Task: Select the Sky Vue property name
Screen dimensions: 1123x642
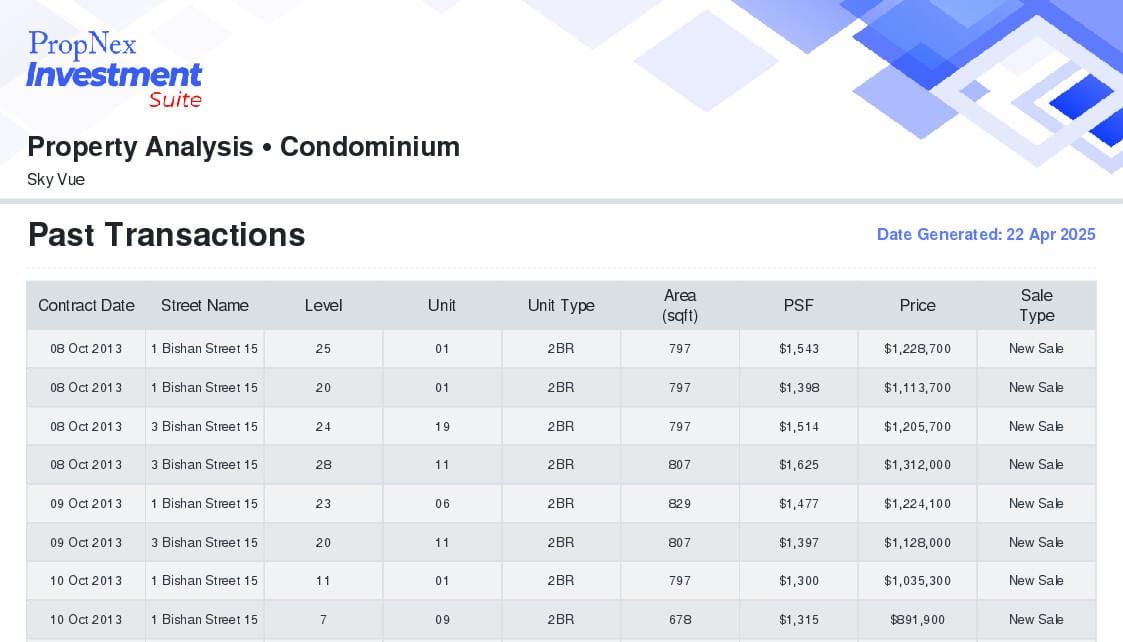Action: tap(56, 180)
